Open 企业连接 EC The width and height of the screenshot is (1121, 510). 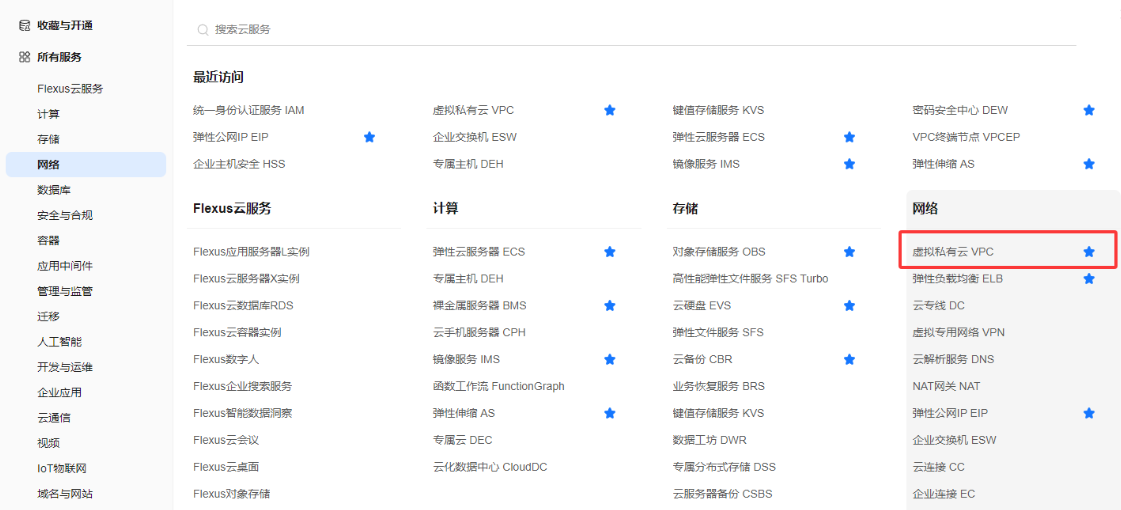(x=944, y=494)
